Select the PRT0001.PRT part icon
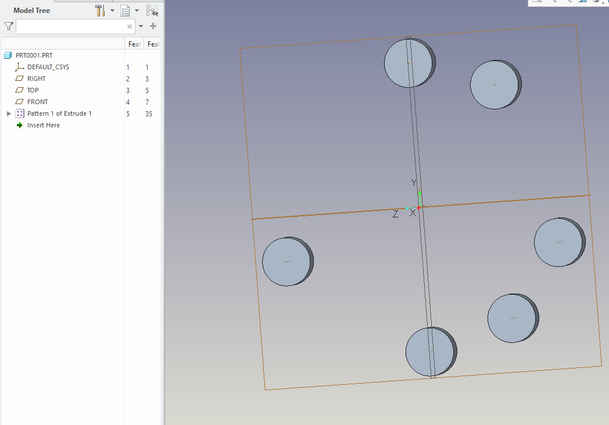Viewport: 609px width, 425px height. point(9,55)
